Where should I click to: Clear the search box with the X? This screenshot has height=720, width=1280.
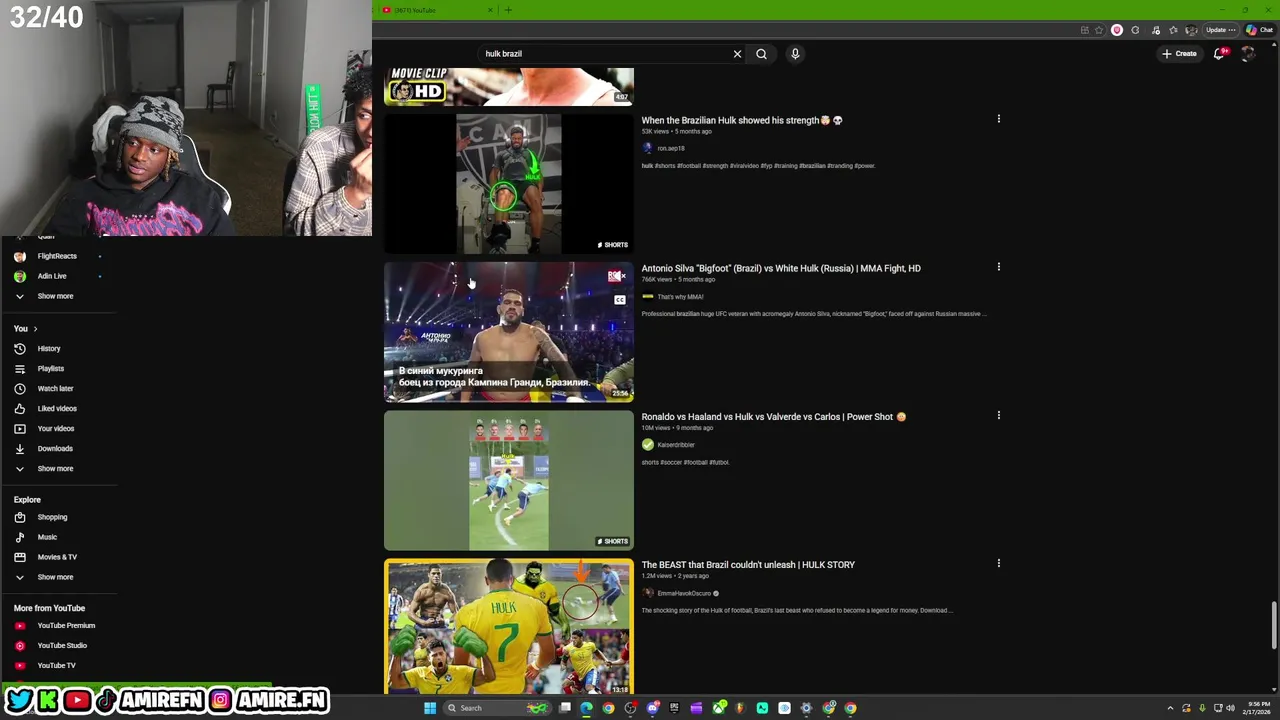[737, 54]
